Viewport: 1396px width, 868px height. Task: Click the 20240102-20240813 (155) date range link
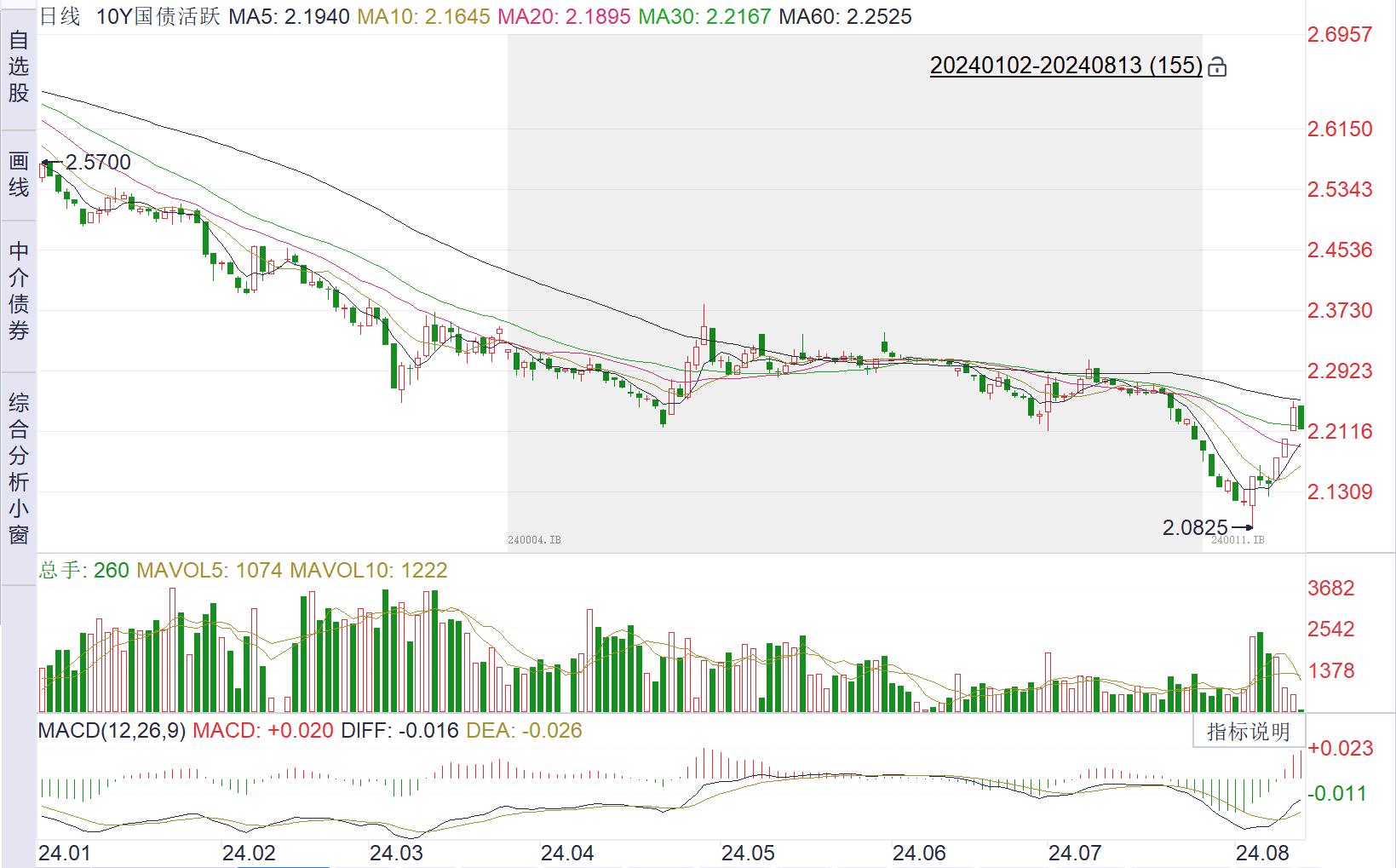[x=1066, y=66]
